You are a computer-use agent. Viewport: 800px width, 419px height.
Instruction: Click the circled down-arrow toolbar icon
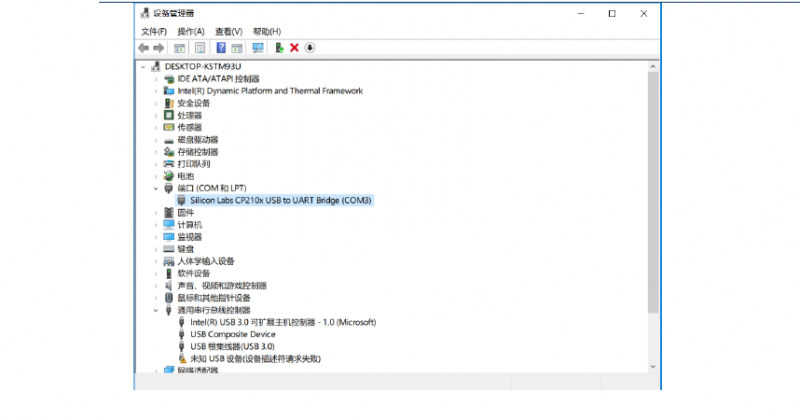coord(310,47)
